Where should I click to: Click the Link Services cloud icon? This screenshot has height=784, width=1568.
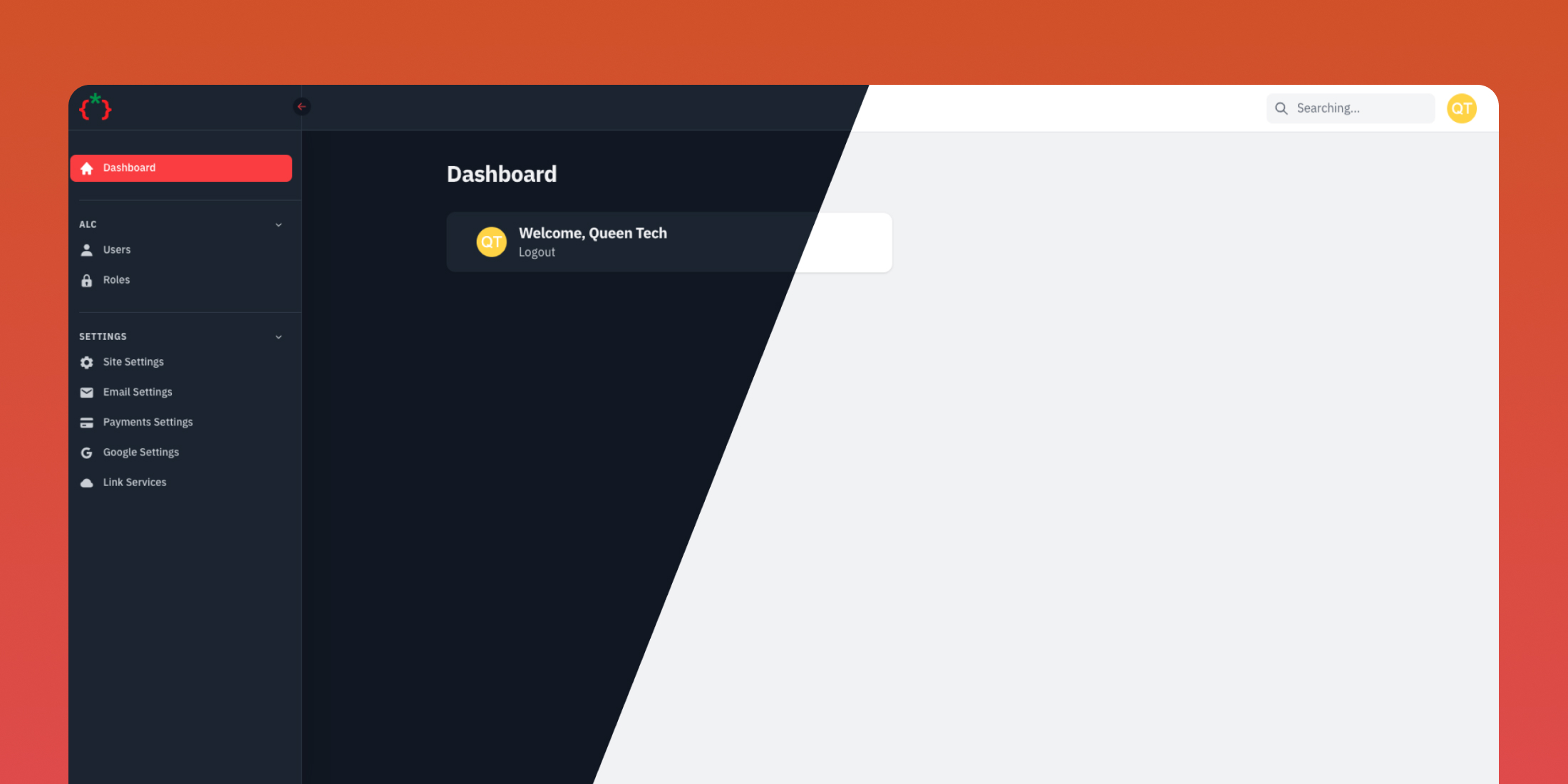(88, 482)
